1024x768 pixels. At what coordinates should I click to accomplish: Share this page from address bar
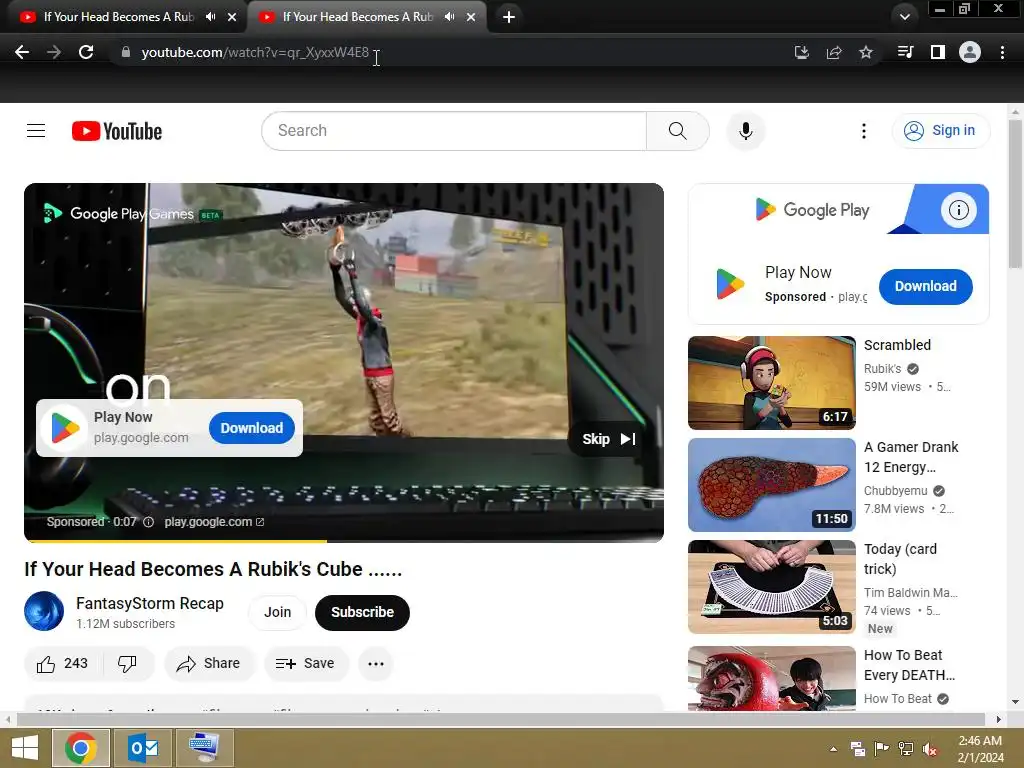click(x=834, y=52)
